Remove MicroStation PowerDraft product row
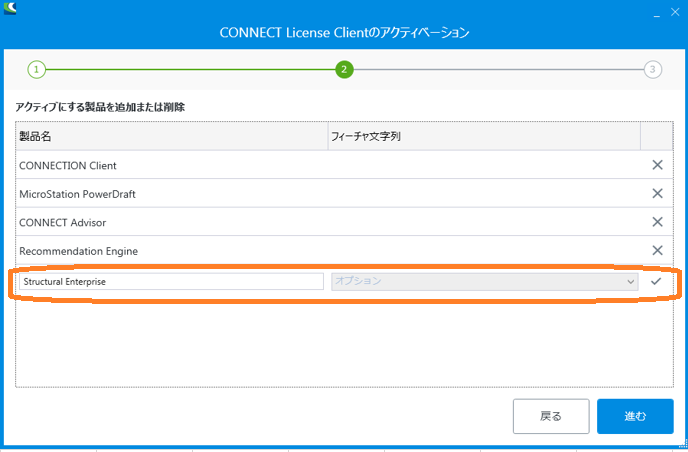 coord(657,194)
